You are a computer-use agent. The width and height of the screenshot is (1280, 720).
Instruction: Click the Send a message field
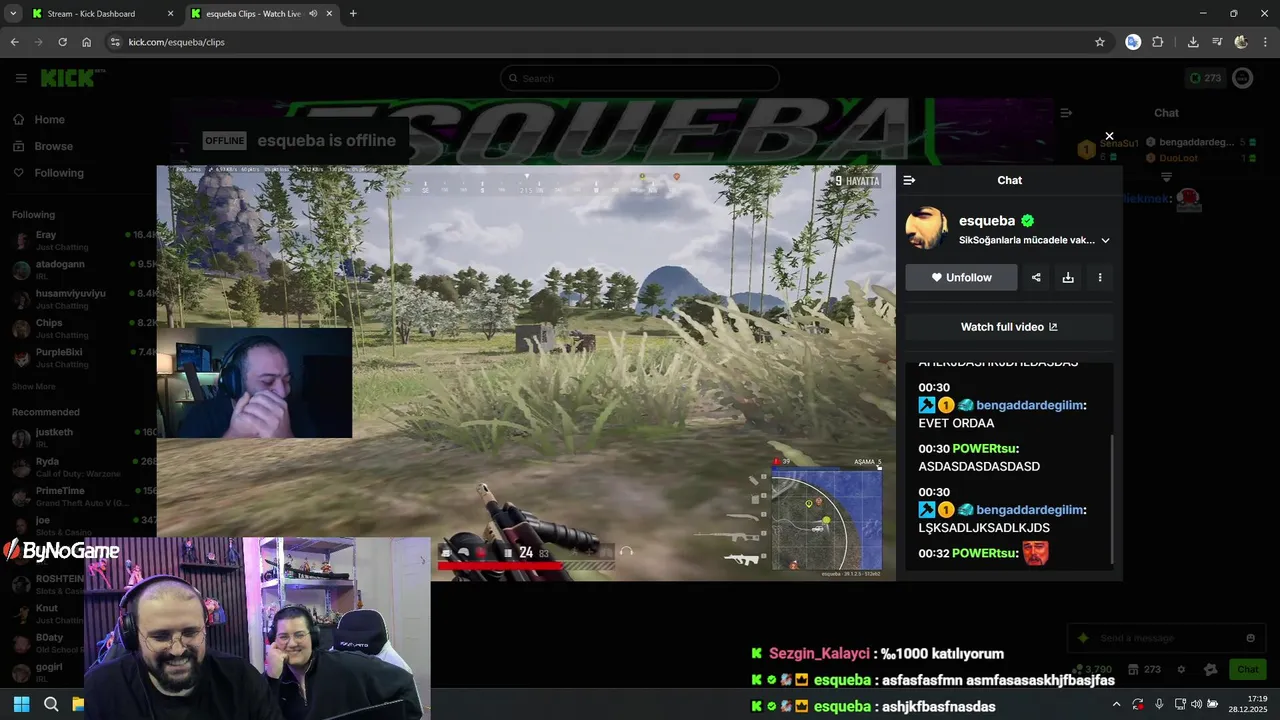(x=1166, y=638)
